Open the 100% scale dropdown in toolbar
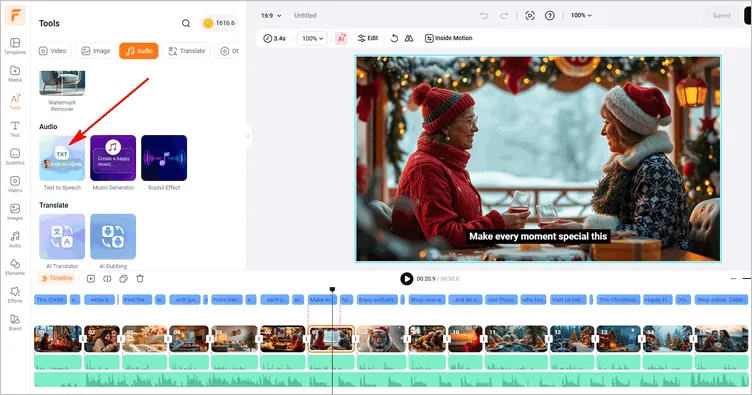Screen dimensions: 752x395 pyautogui.click(x=312, y=38)
